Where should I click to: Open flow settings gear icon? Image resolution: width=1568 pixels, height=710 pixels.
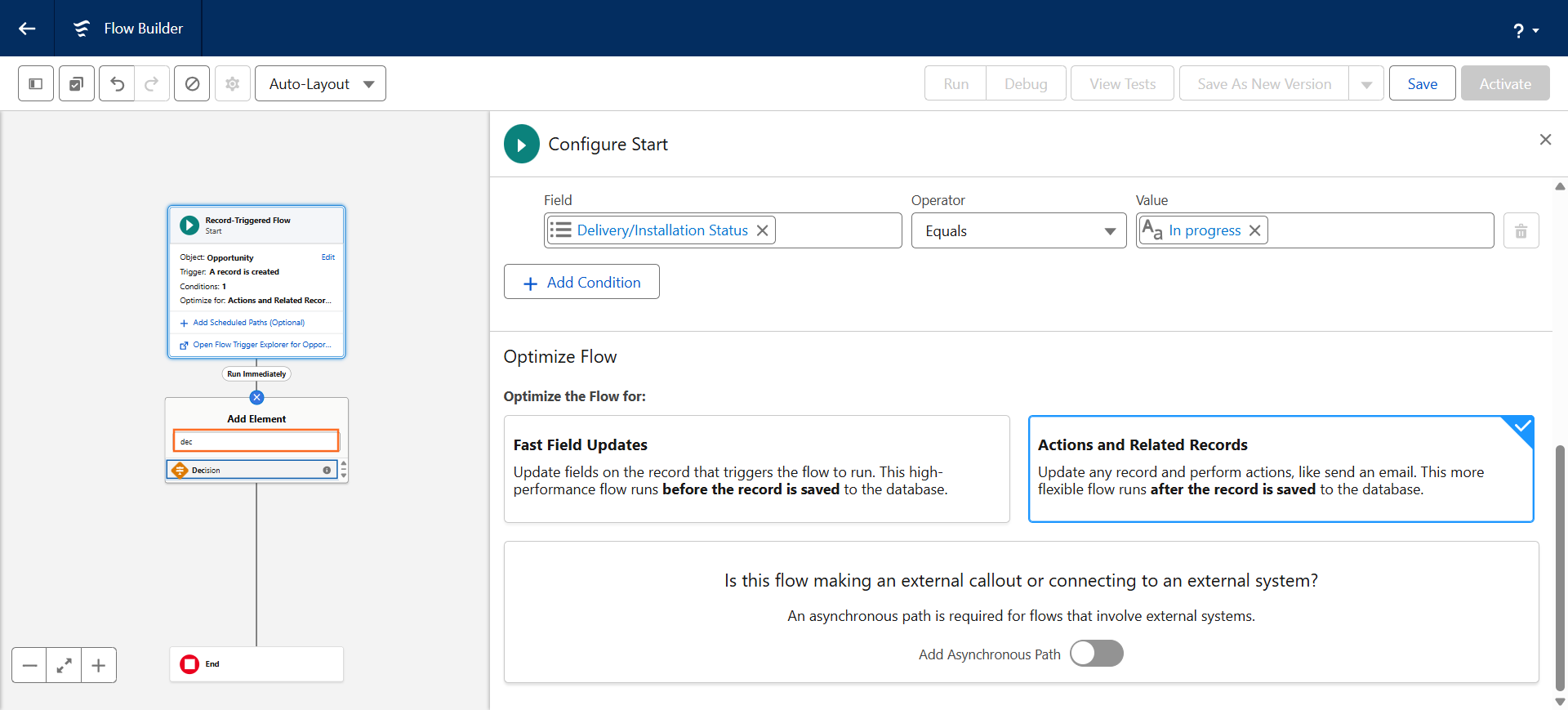[x=233, y=83]
